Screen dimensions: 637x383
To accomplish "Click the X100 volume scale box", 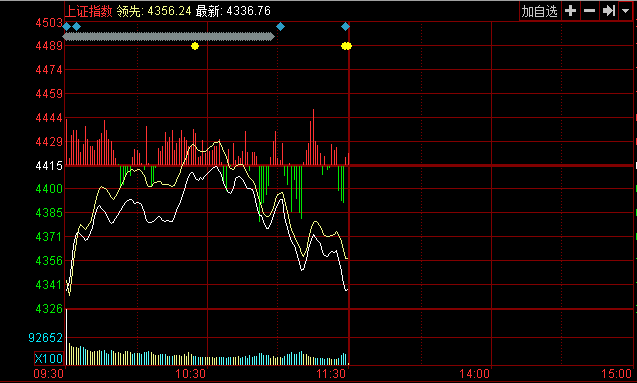I will coord(49,359).
